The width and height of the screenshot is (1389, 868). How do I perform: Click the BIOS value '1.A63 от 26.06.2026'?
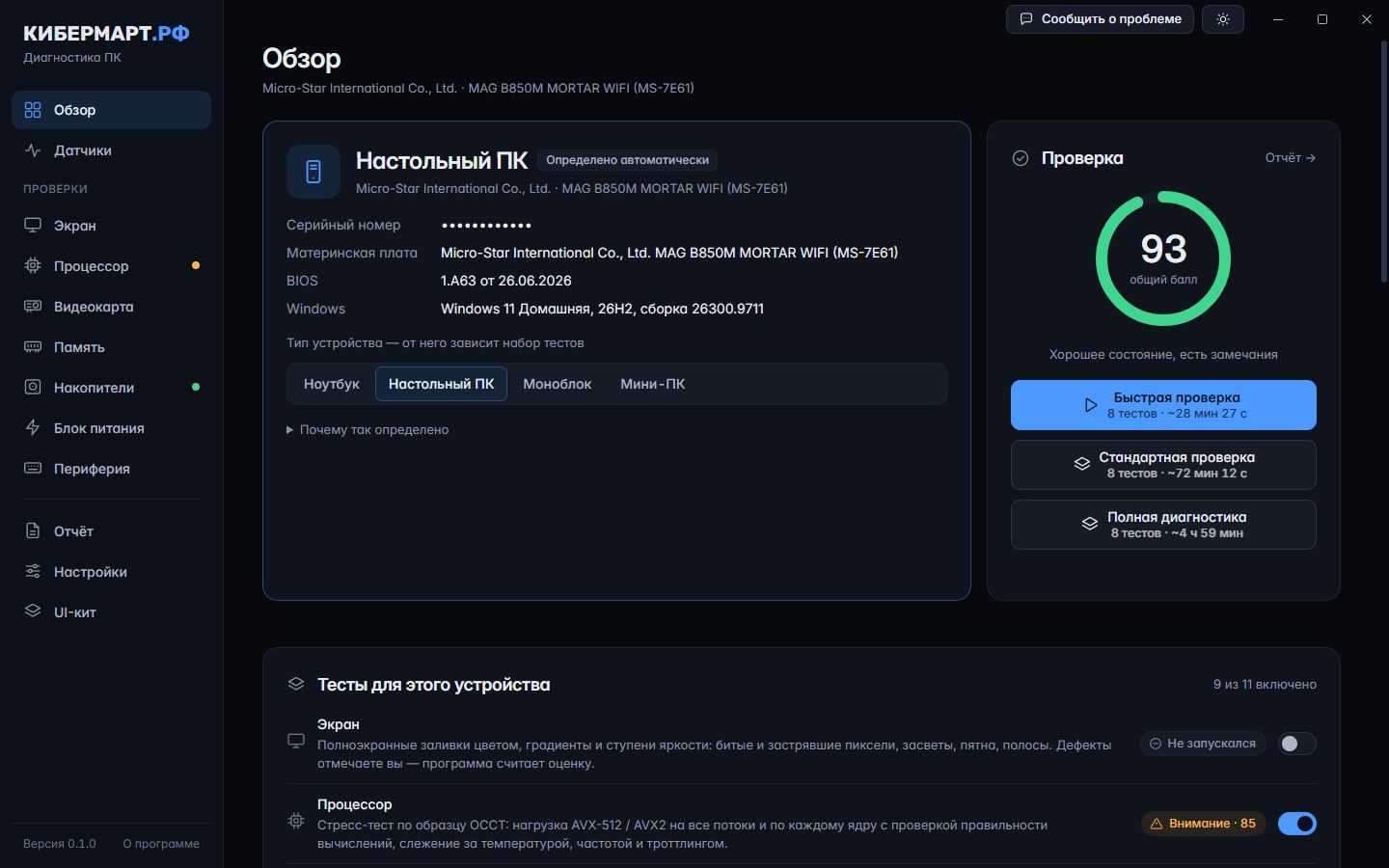point(505,281)
